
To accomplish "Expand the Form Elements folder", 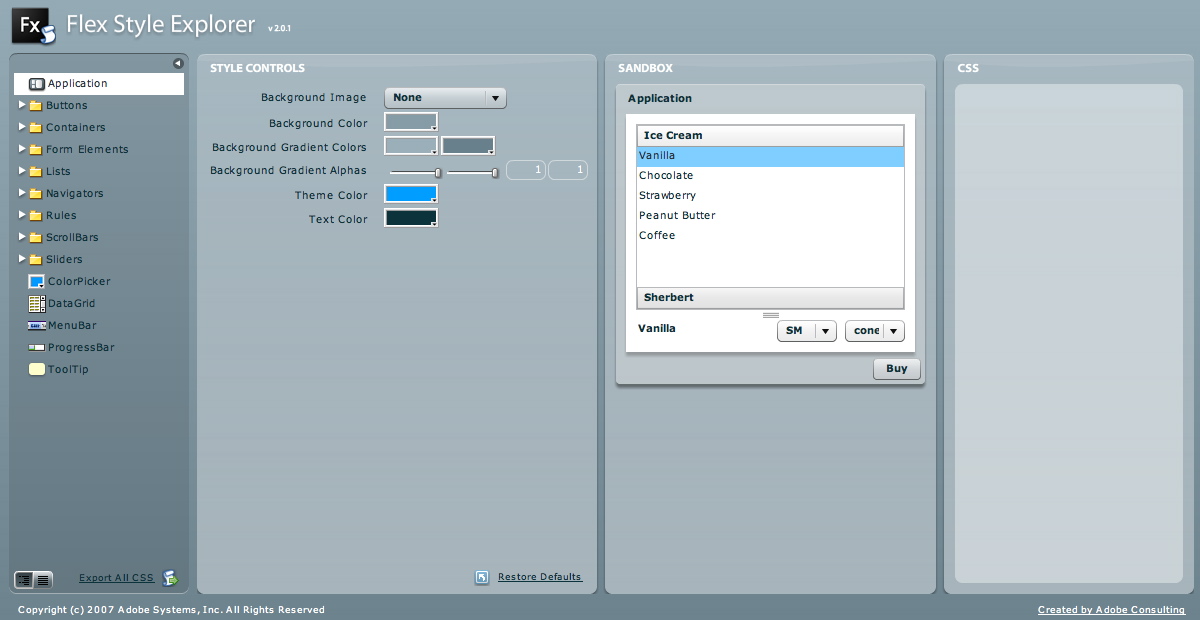I will point(22,149).
